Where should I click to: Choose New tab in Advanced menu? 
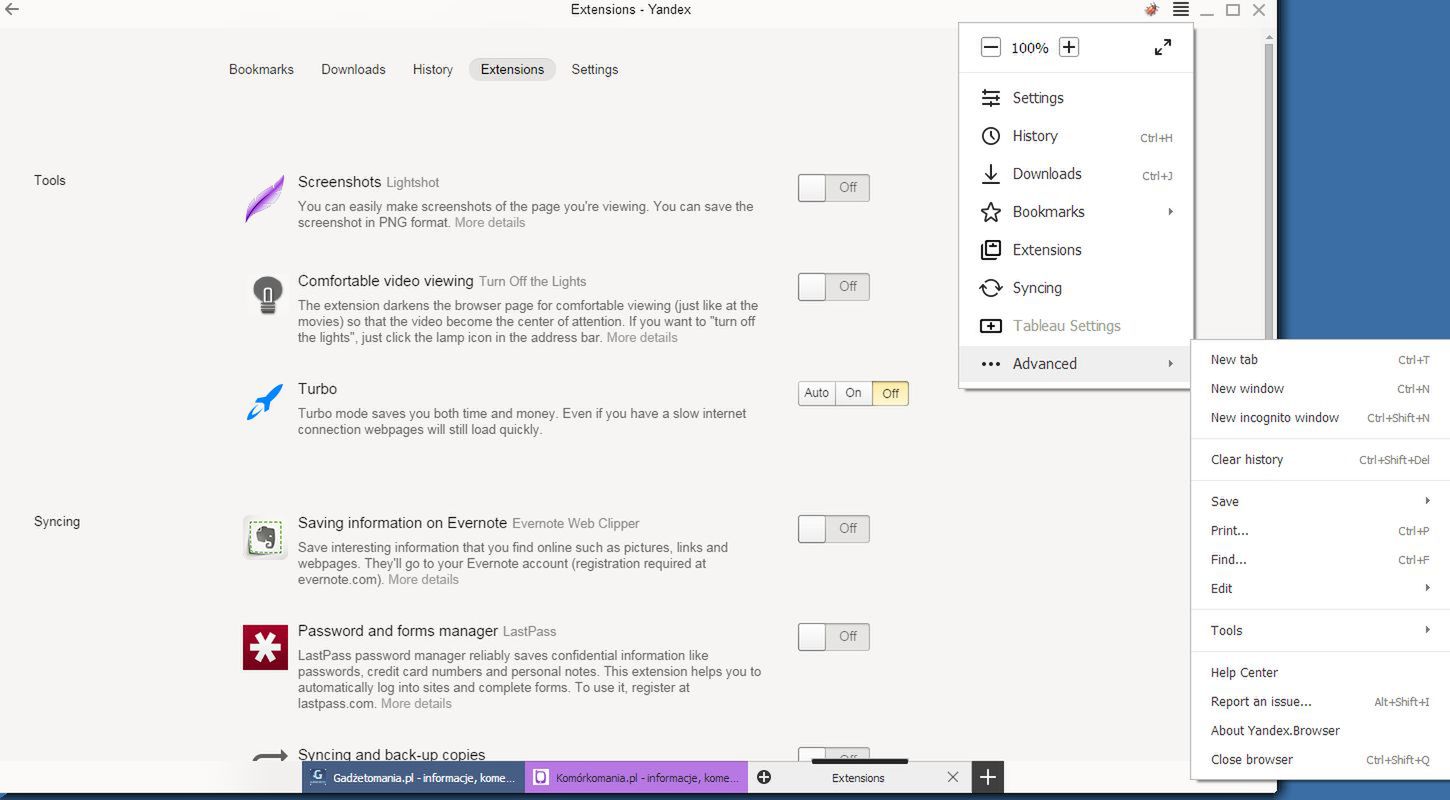pos(1319,359)
